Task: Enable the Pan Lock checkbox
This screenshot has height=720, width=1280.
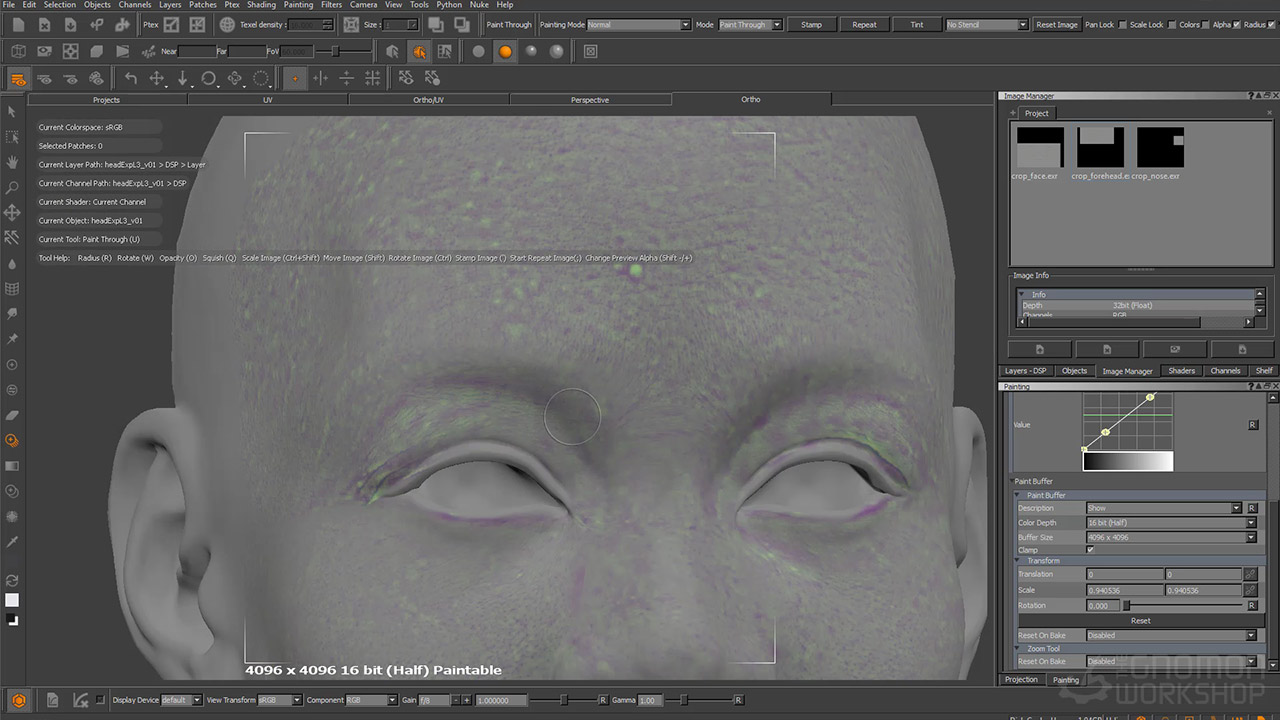Action: pos(1122,25)
